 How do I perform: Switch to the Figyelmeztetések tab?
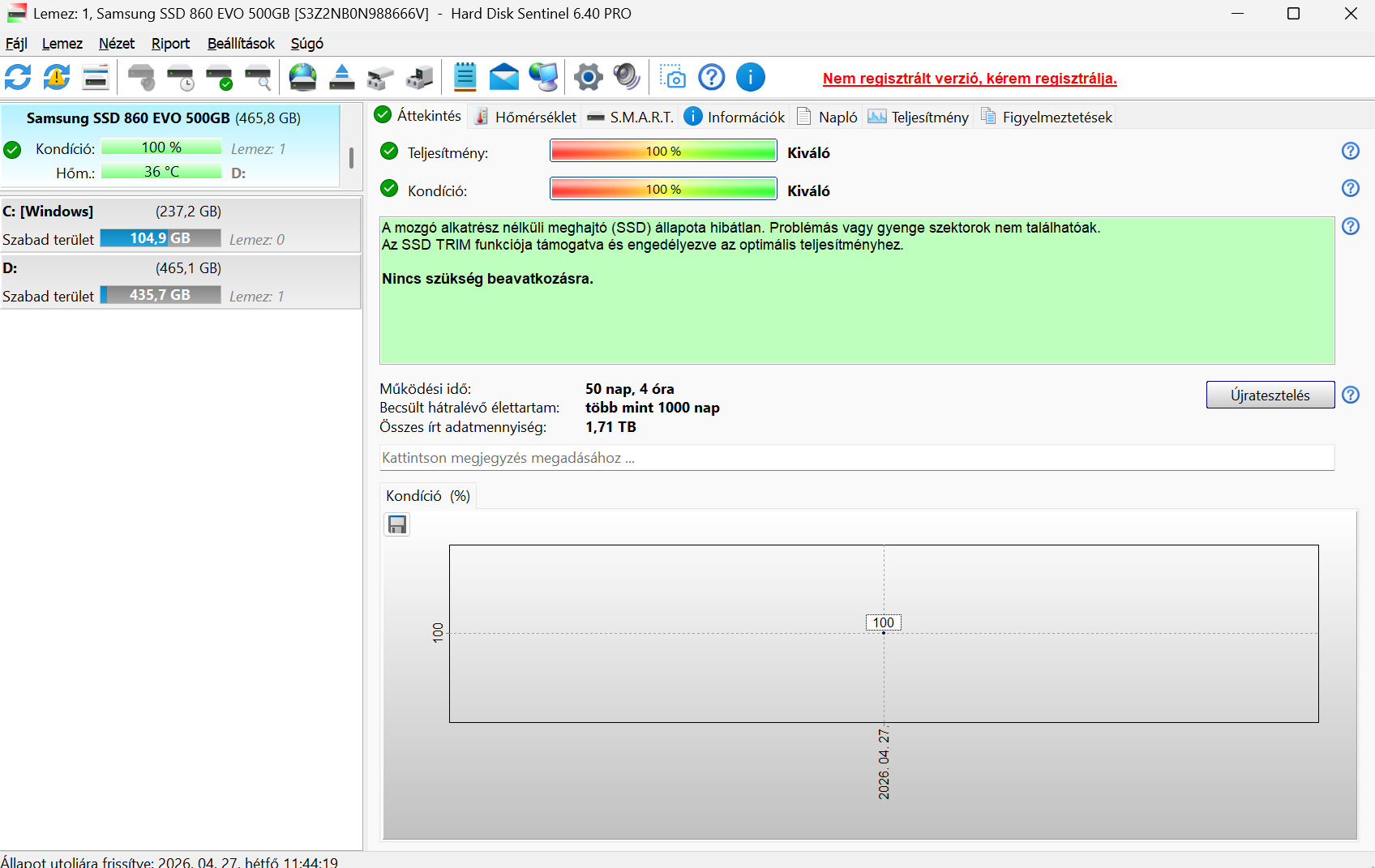click(1047, 118)
